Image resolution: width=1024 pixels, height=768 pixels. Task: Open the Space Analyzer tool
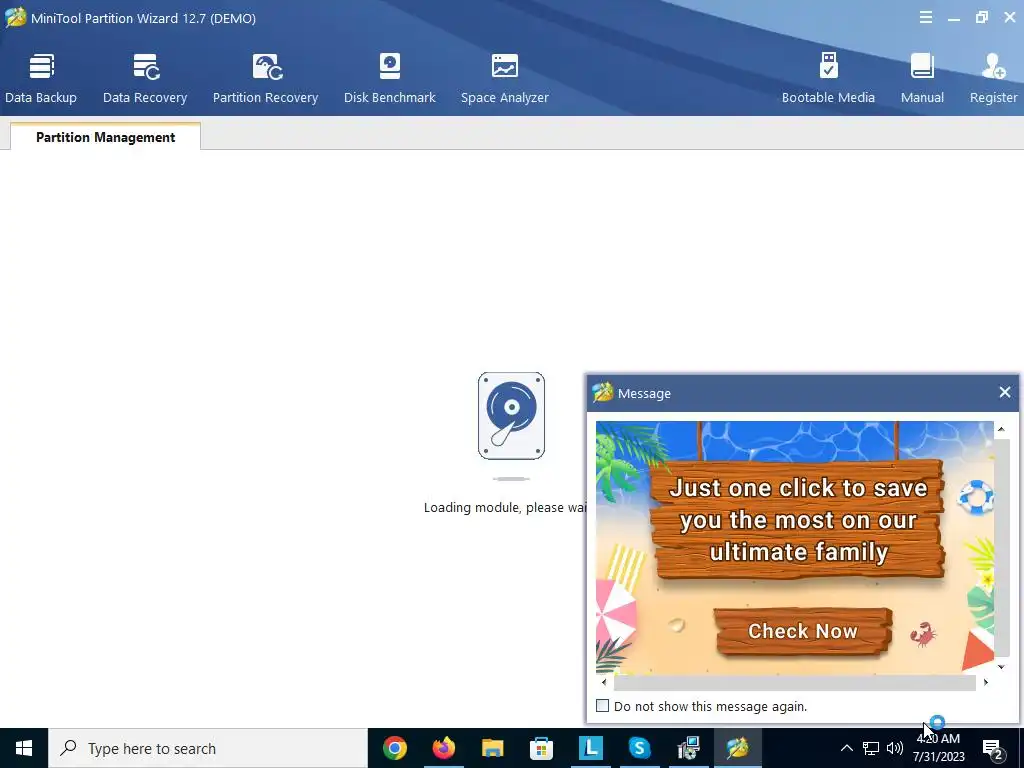(x=505, y=78)
